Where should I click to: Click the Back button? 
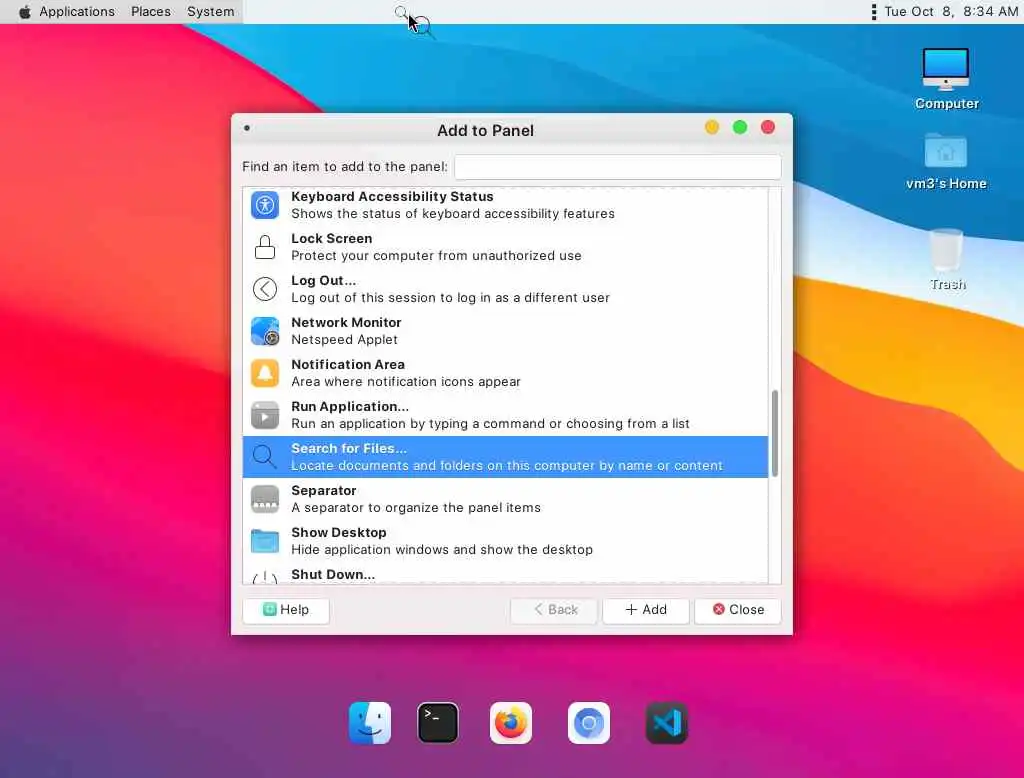(x=554, y=610)
